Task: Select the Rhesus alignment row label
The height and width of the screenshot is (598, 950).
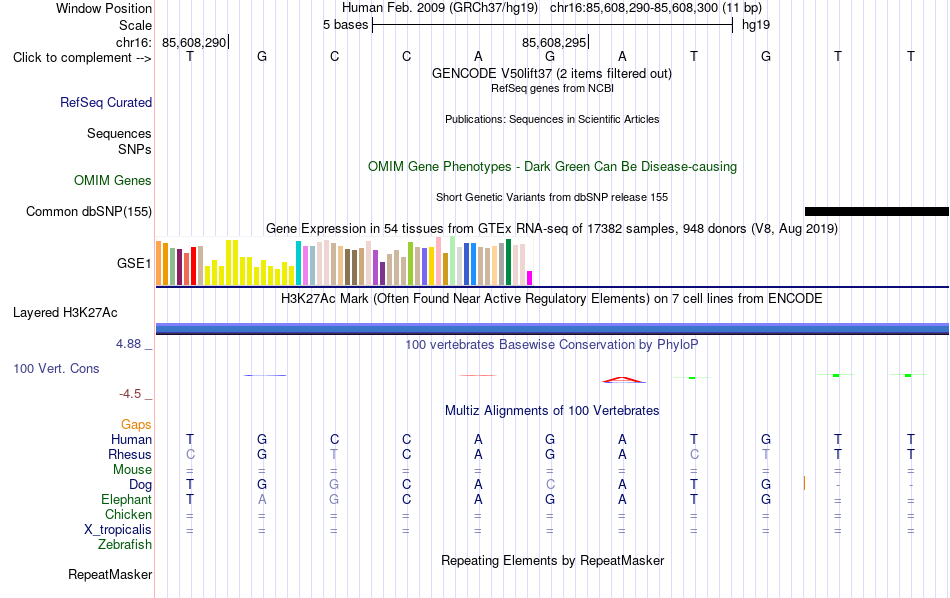Action: coord(130,454)
